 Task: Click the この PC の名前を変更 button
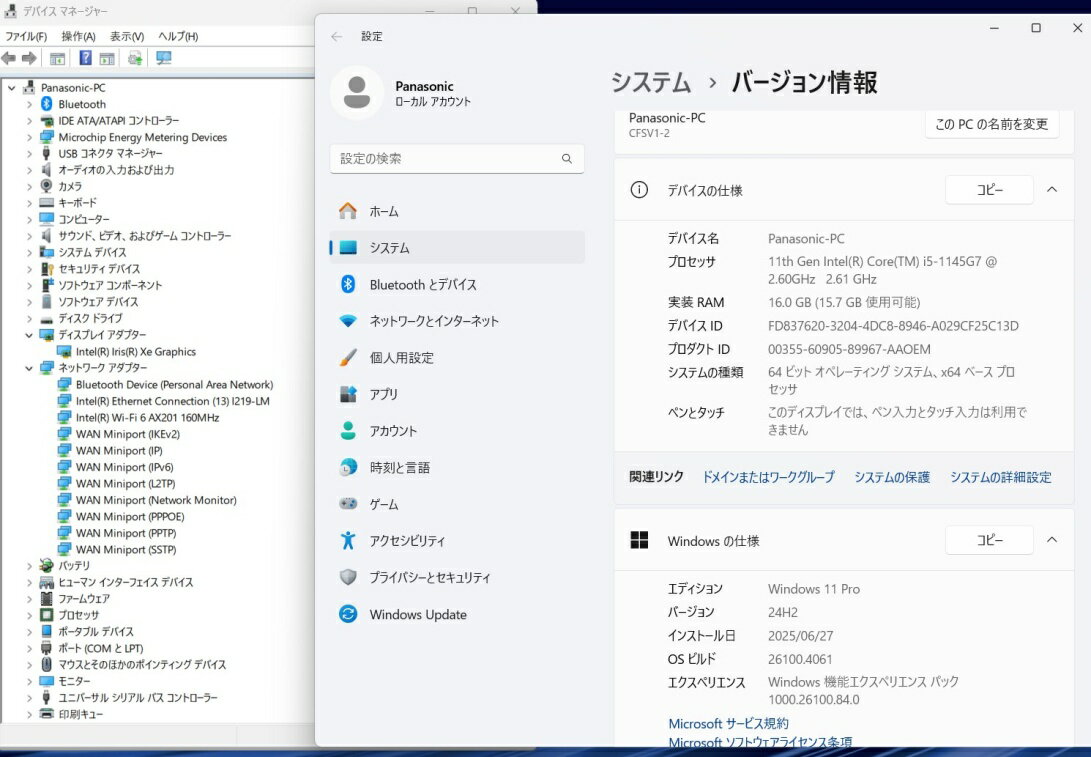tap(991, 124)
